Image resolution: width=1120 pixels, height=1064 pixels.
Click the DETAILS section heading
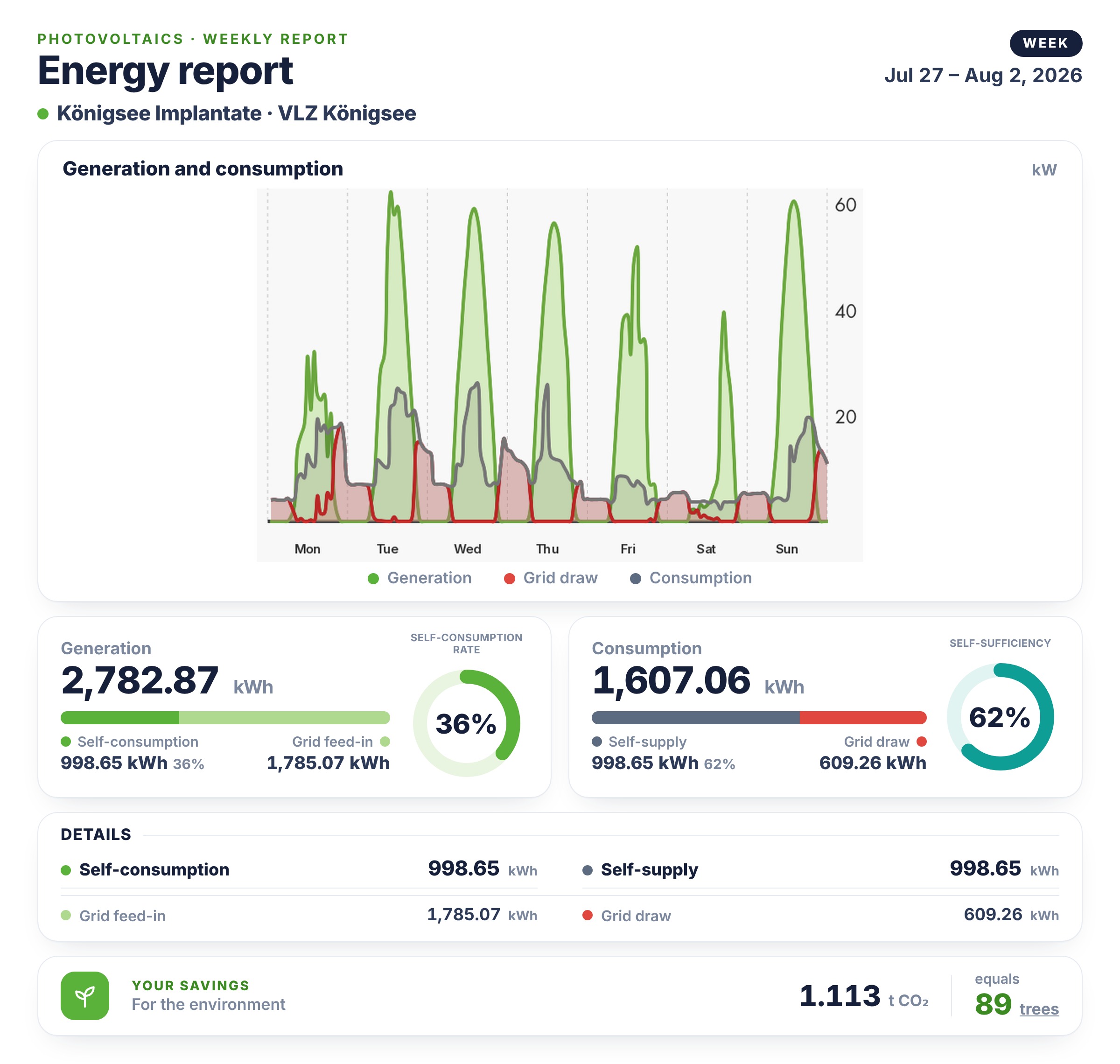coord(96,835)
